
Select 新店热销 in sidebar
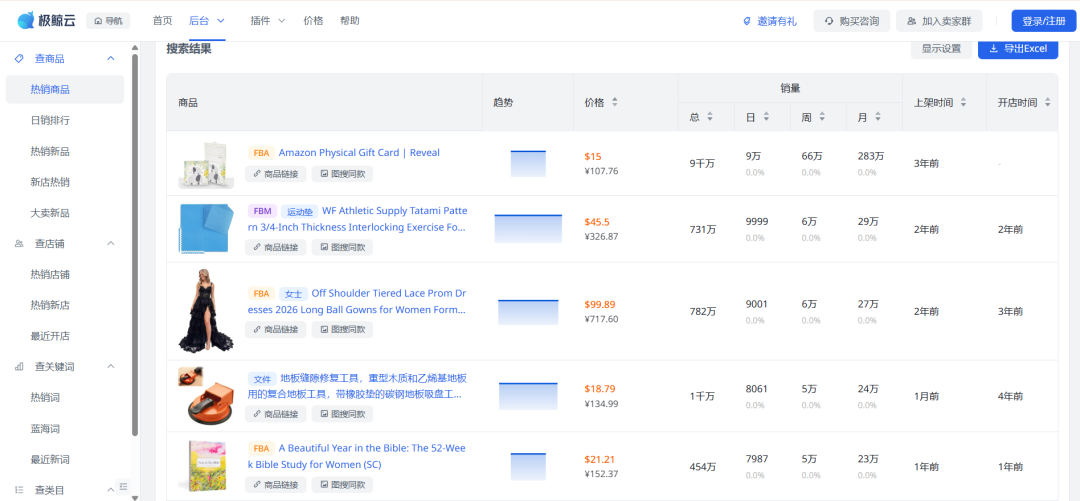pos(50,182)
